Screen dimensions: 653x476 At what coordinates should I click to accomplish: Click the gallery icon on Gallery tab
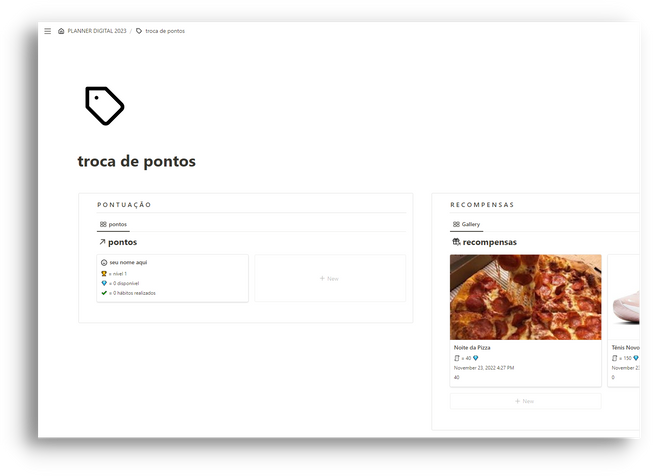[456, 224]
